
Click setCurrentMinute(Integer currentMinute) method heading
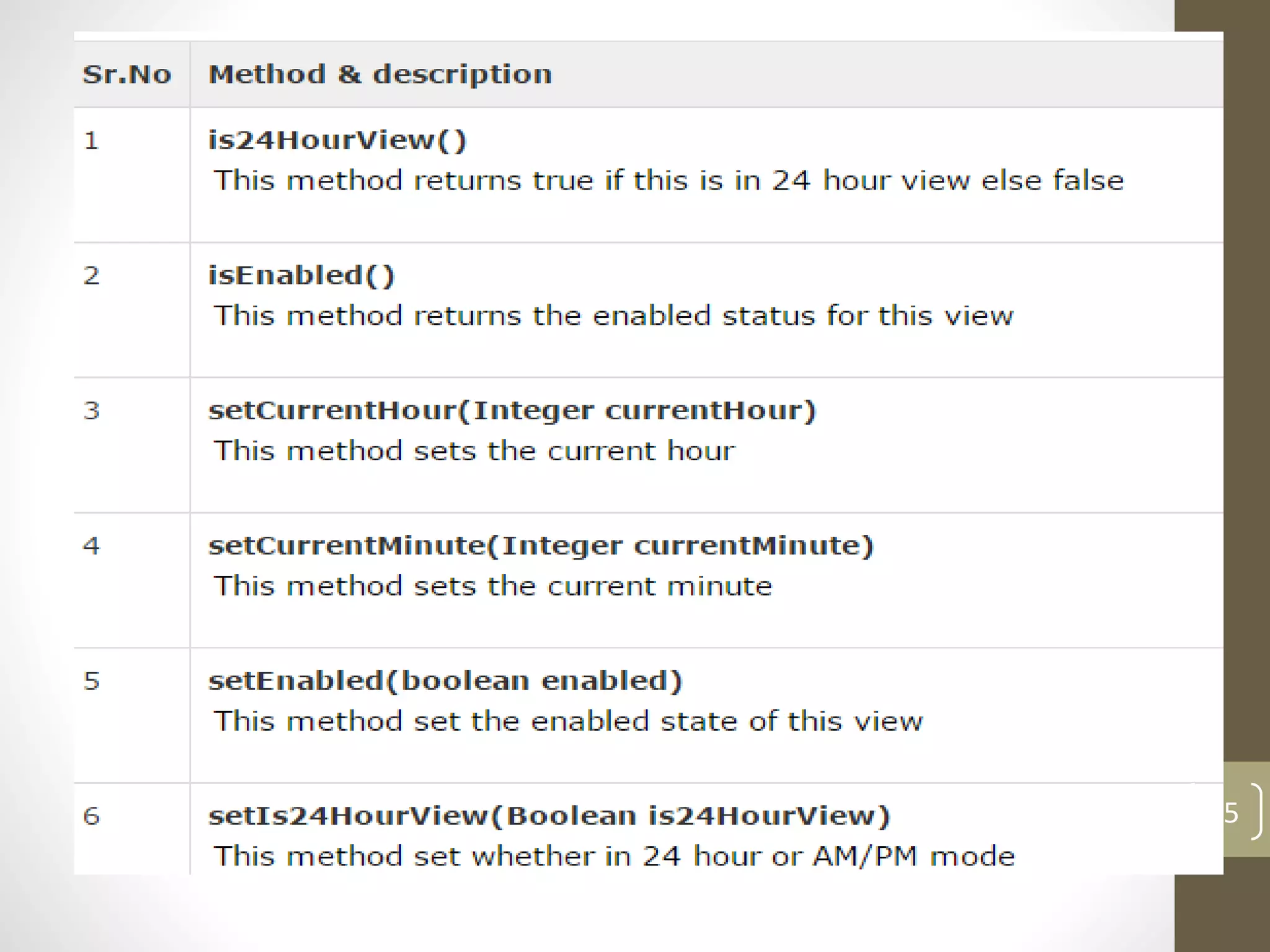[x=541, y=545]
